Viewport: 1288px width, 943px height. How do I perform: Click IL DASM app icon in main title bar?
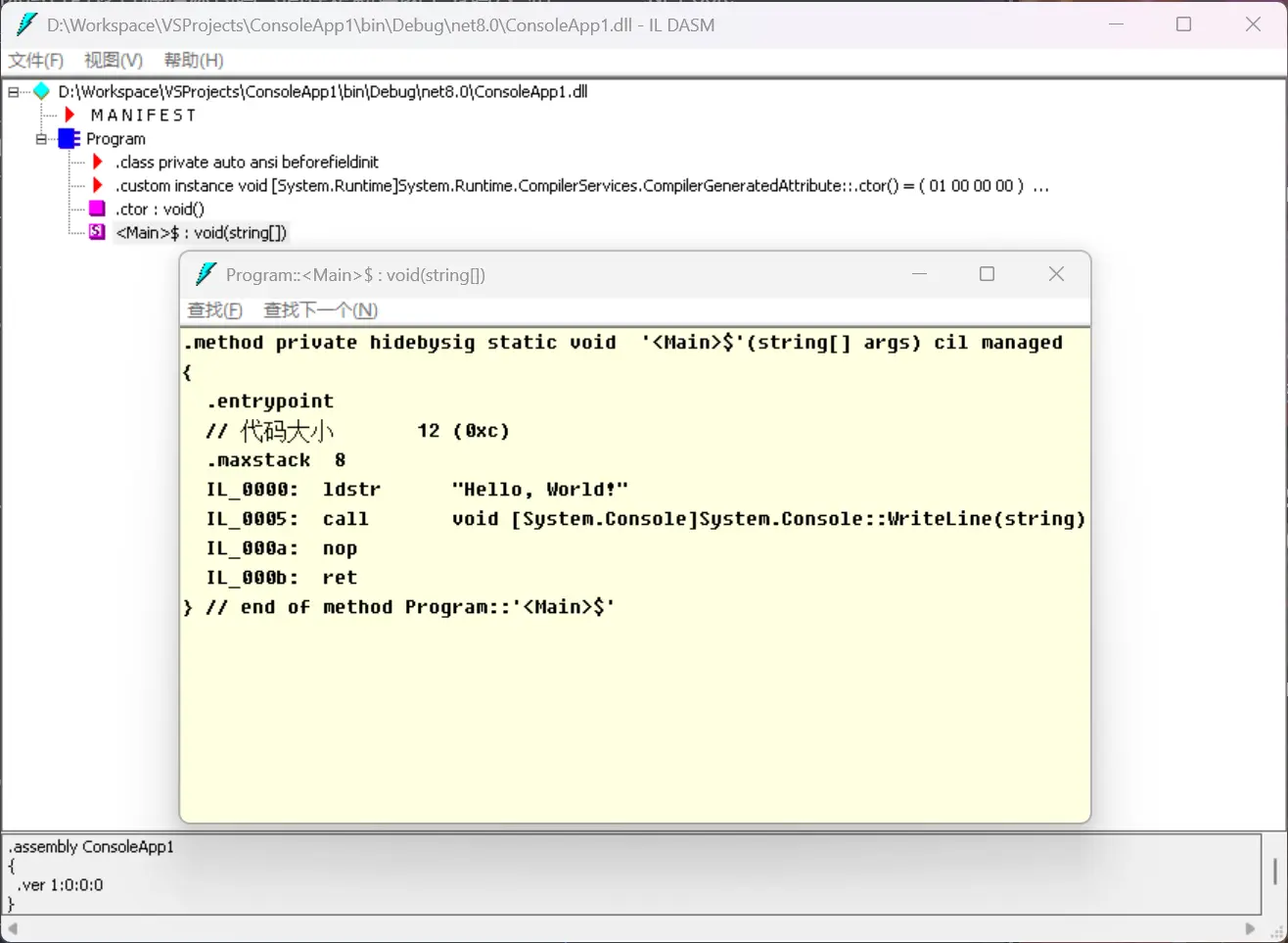[26, 24]
